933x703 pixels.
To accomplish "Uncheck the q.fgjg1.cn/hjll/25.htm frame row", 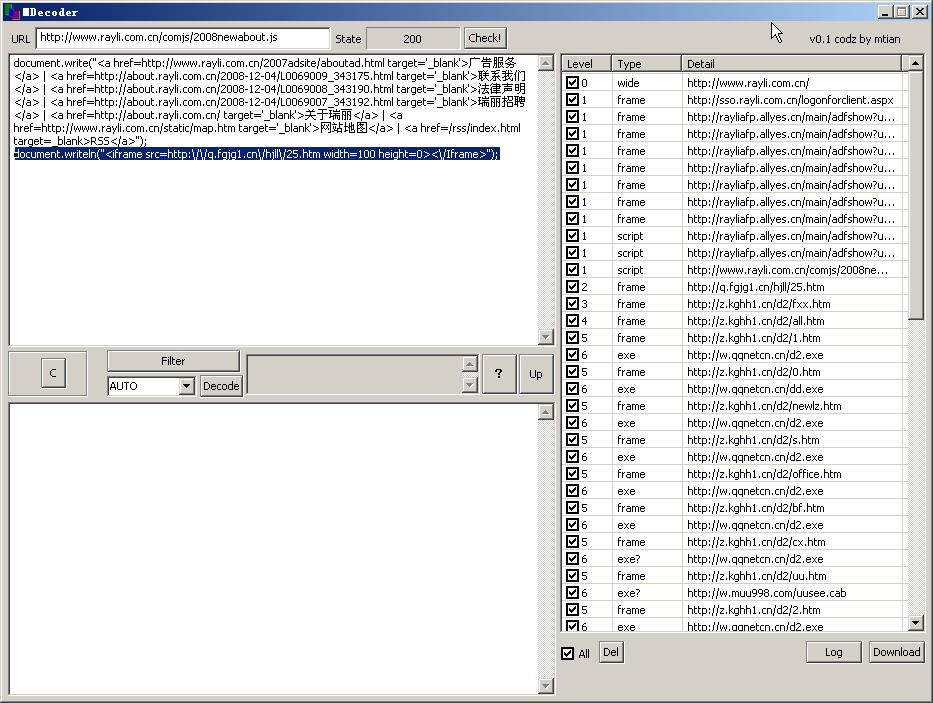I will coord(572,287).
